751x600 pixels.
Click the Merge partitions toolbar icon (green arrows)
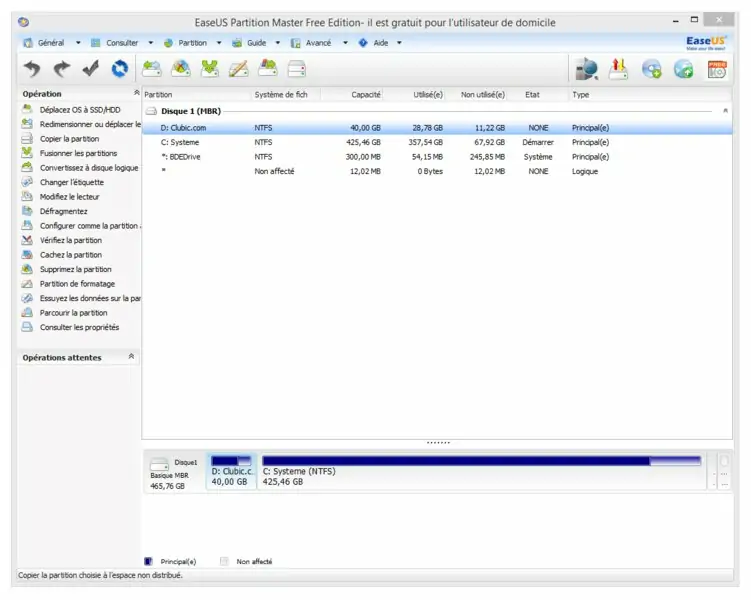pyautogui.click(x=210, y=69)
